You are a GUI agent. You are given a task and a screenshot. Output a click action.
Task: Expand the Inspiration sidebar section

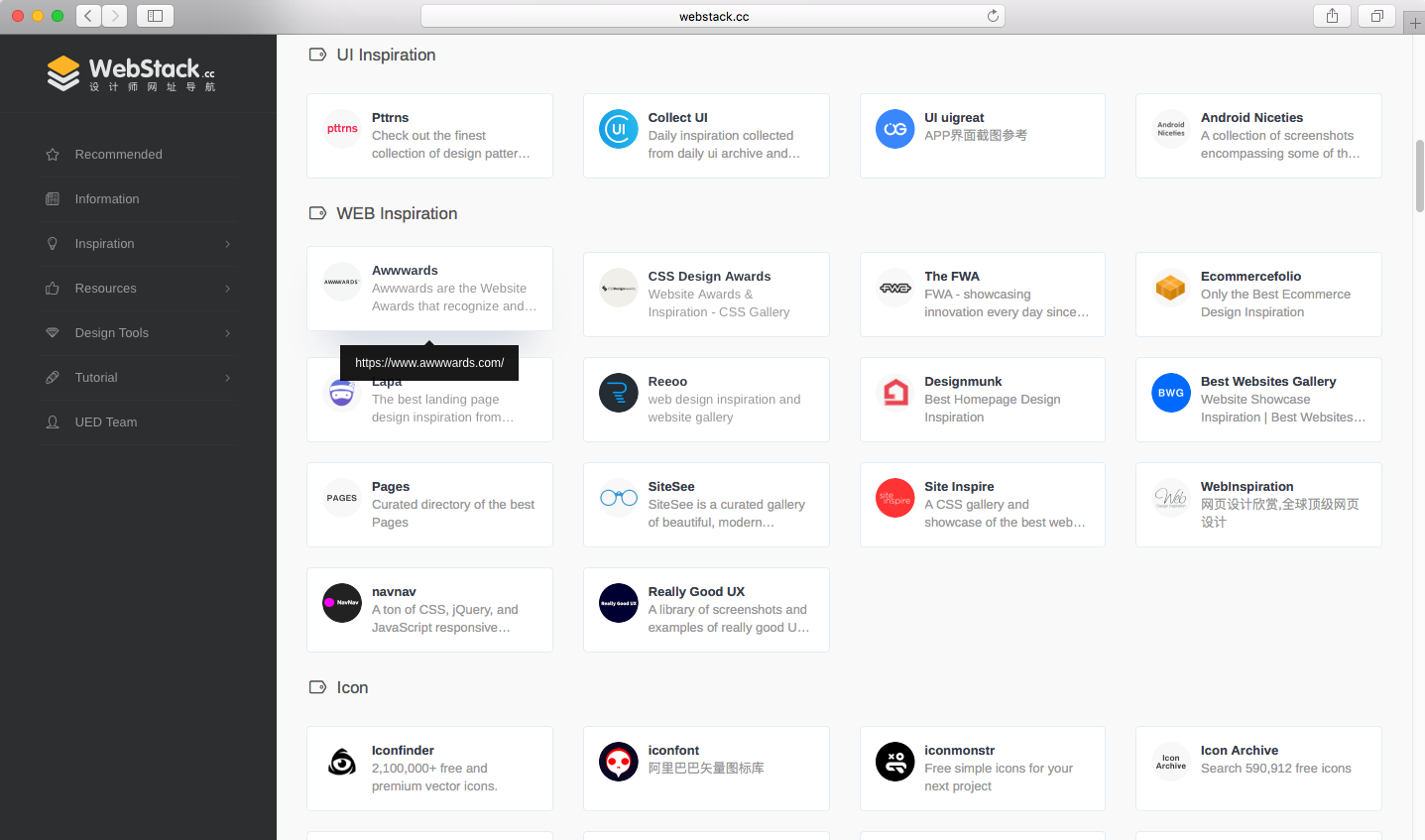[104, 243]
